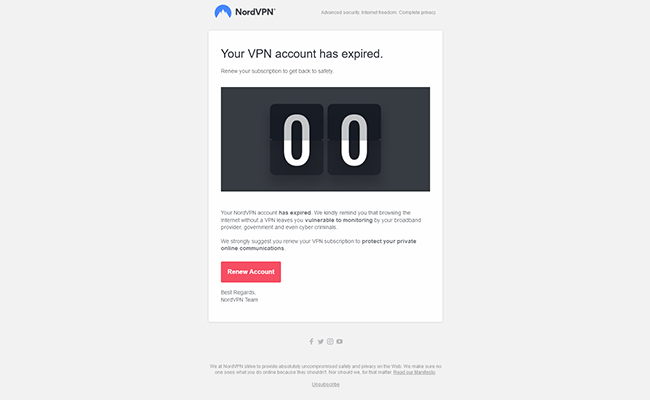Click the left zero countdown digit

coord(296,139)
